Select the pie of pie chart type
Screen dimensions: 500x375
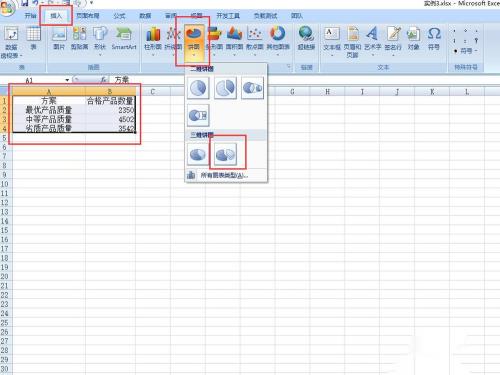tap(252, 88)
